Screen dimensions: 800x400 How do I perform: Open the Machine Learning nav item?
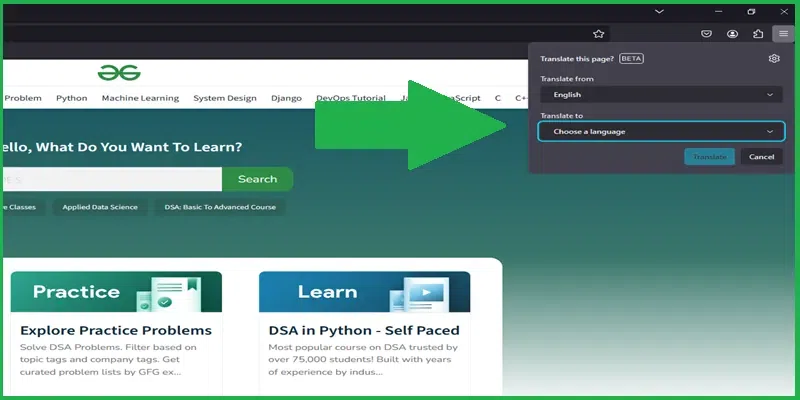140,98
